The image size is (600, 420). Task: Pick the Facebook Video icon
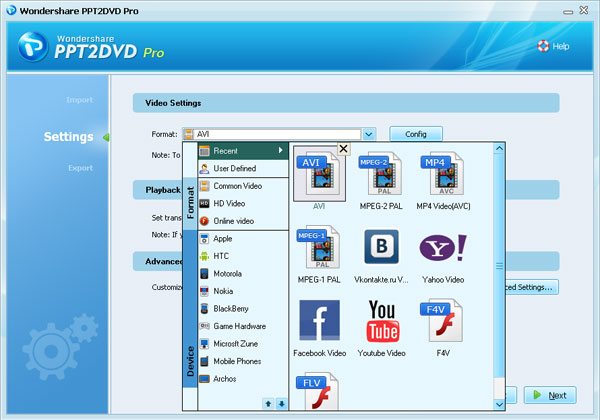click(320, 320)
